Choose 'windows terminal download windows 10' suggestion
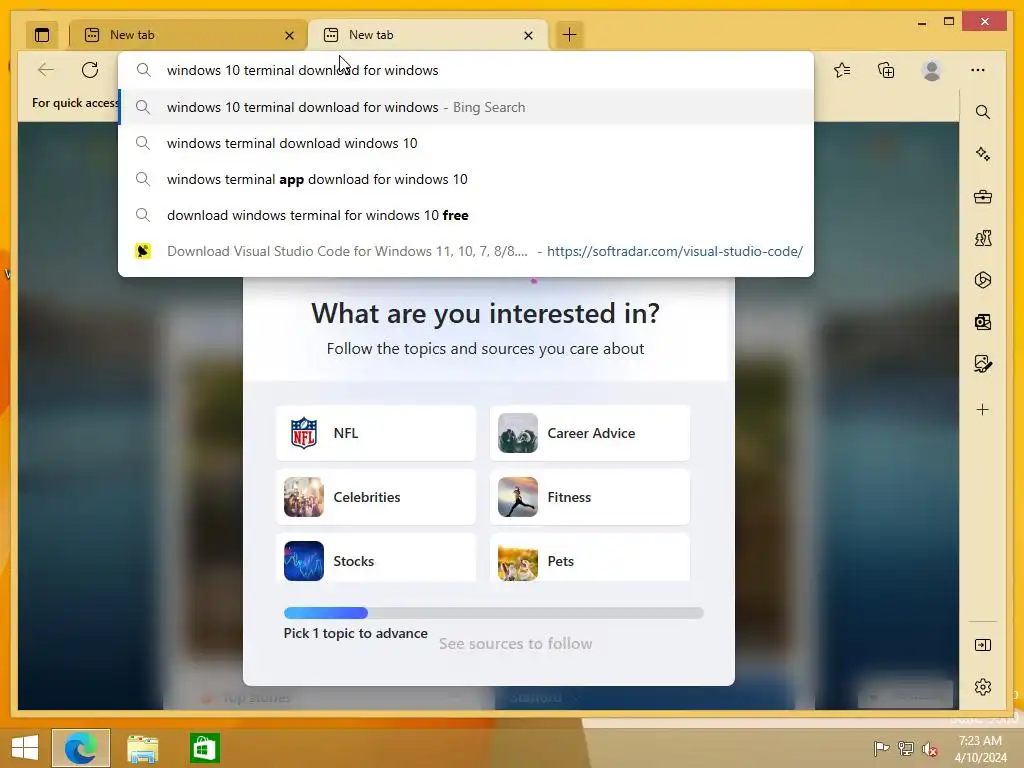The height and width of the screenshot is (768, 1024). coord(466,143)
